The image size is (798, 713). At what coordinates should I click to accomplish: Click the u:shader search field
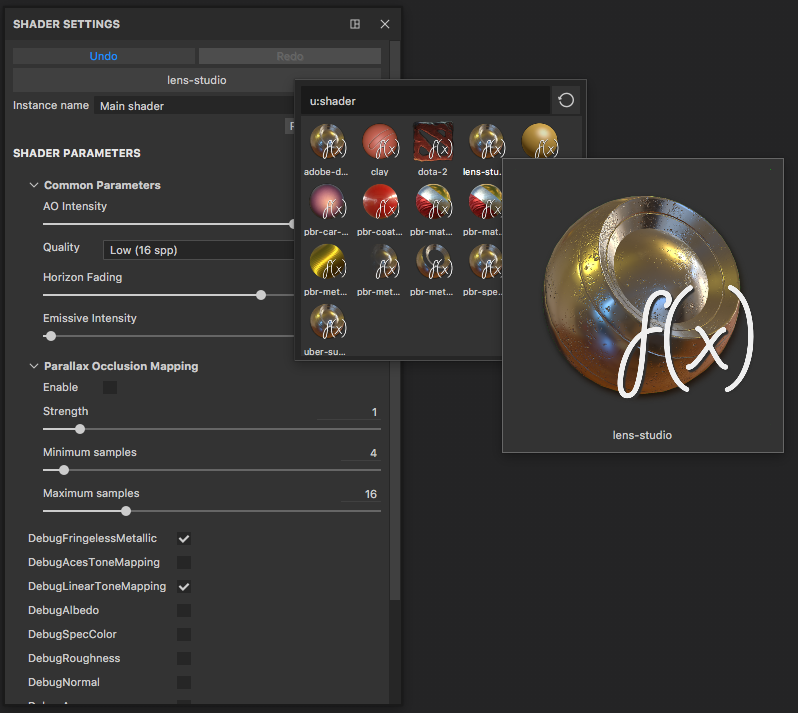tap(425, 101)
